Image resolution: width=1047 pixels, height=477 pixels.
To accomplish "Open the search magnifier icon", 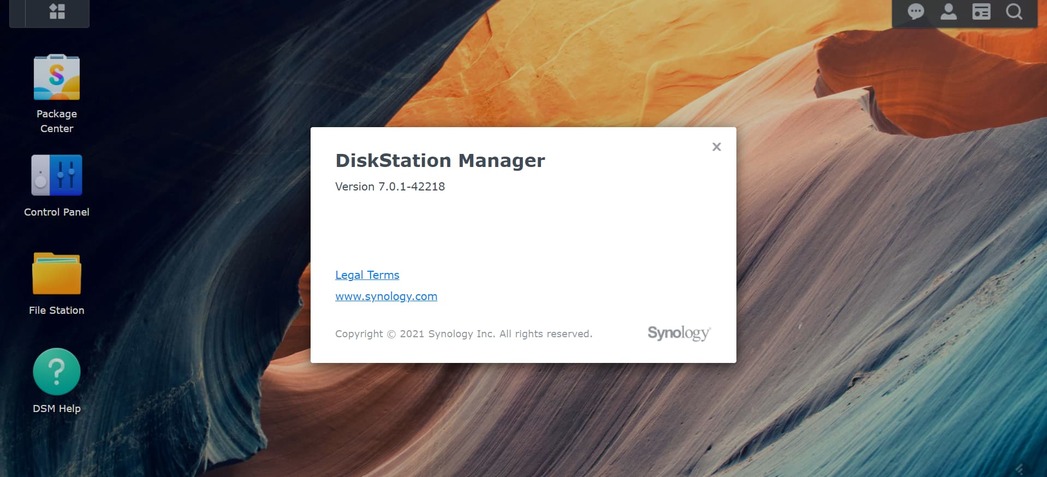I will pyautogui.click(x=1014, y=11).
